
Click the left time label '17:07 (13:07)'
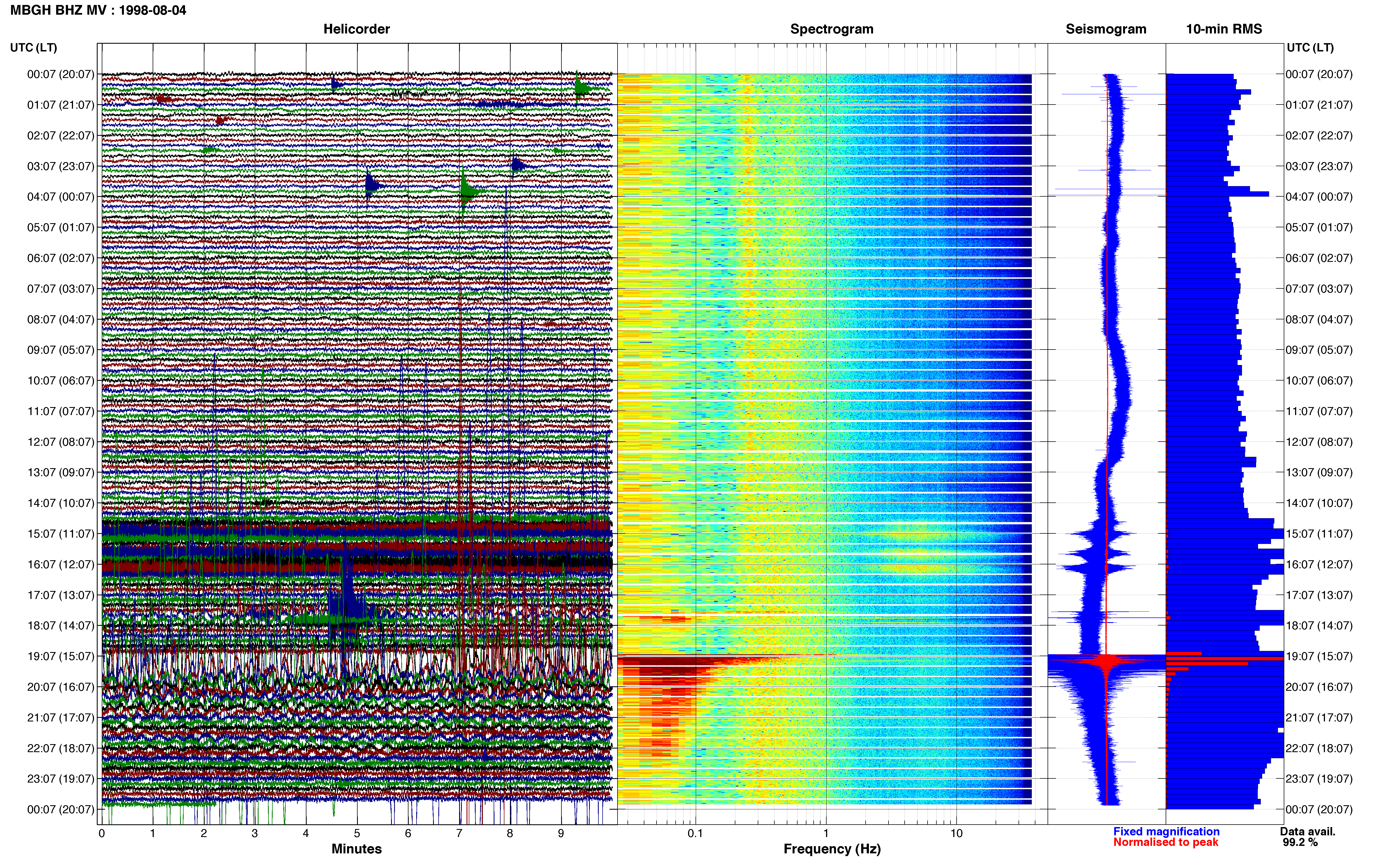[61, 595]
